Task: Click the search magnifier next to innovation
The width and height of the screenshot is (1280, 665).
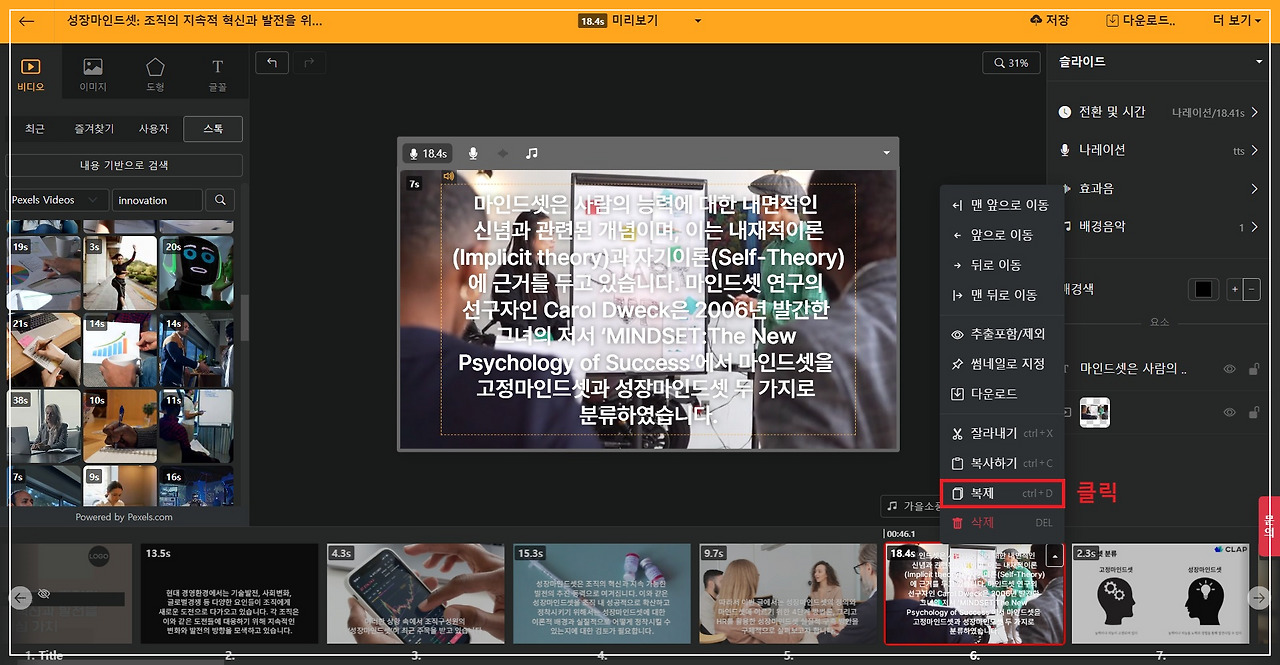Action: (221, 200)
